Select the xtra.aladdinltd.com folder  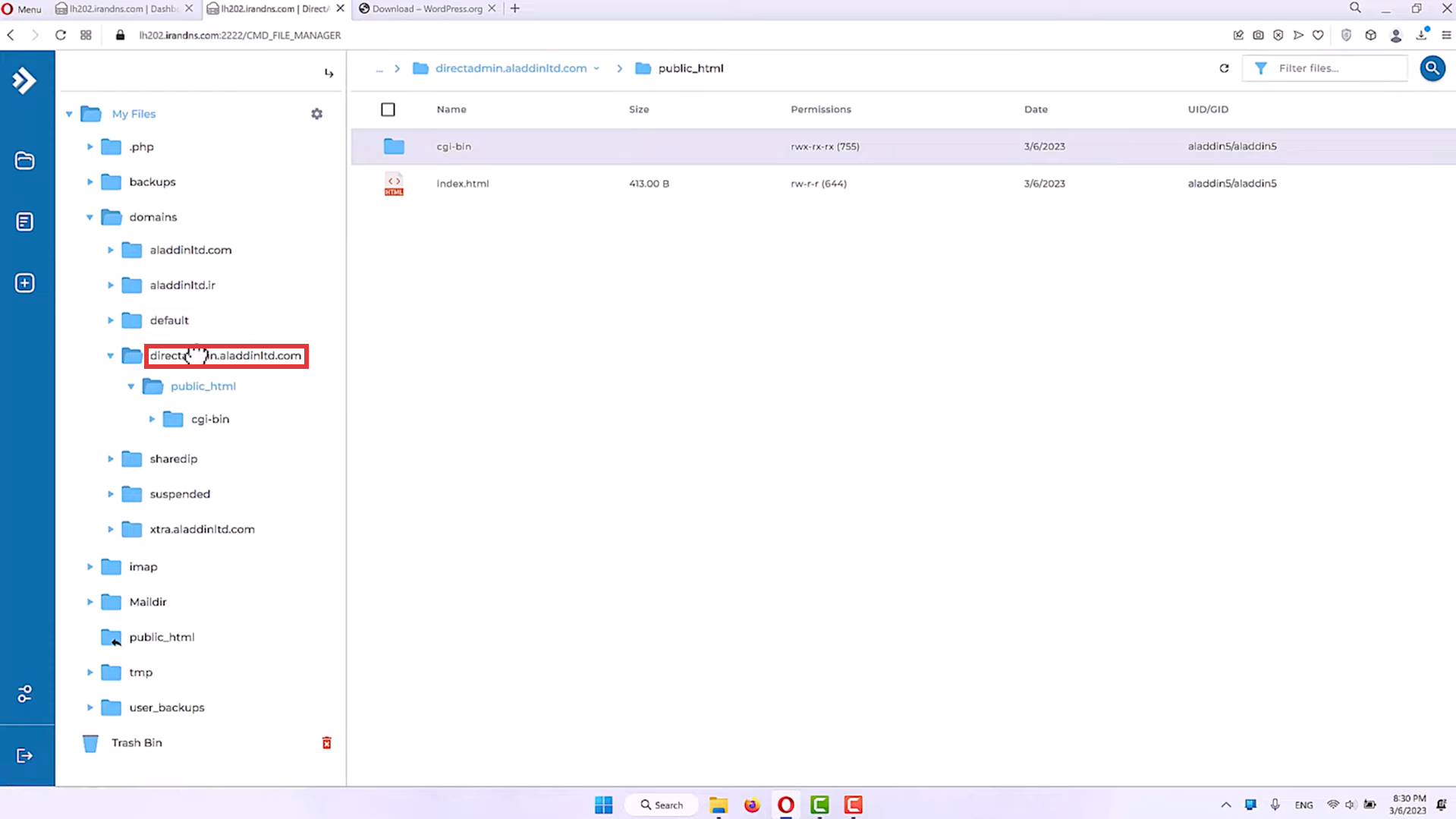tap(202, 529)
